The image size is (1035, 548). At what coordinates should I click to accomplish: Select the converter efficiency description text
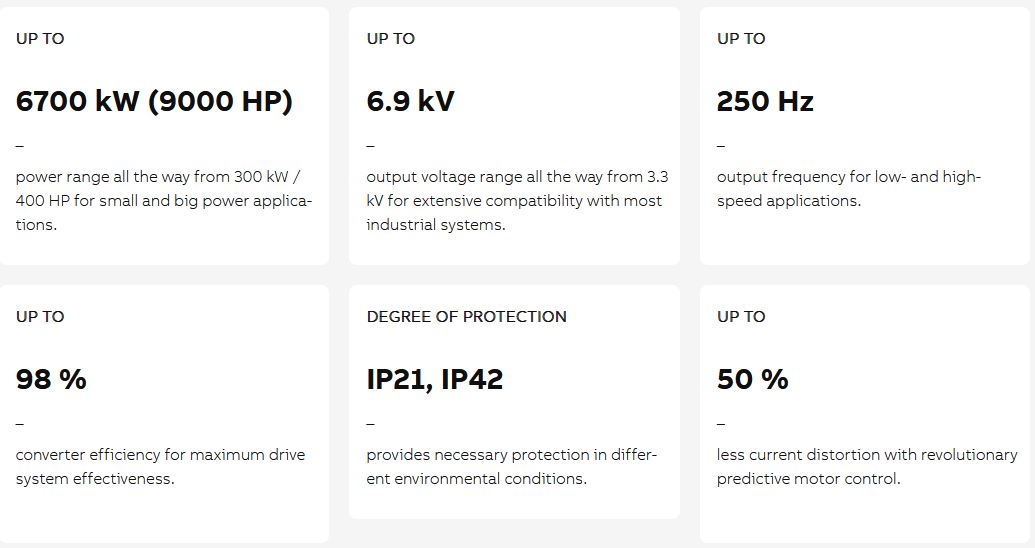click(160, 466)
